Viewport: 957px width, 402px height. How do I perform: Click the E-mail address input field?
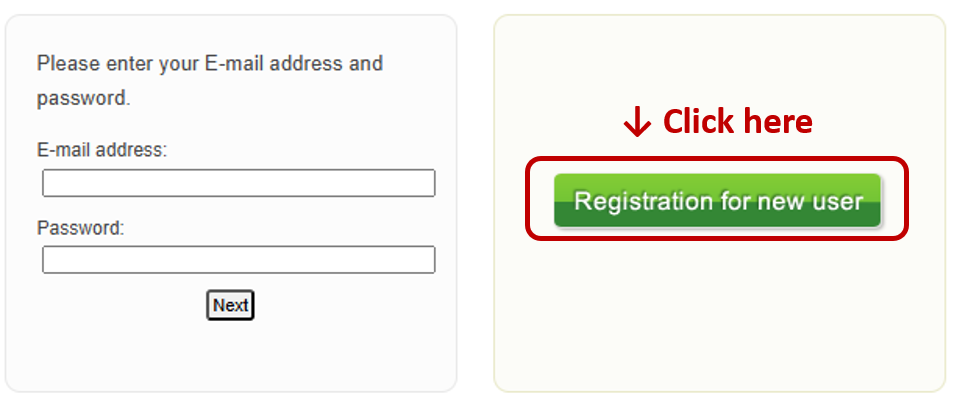[238, 183]
